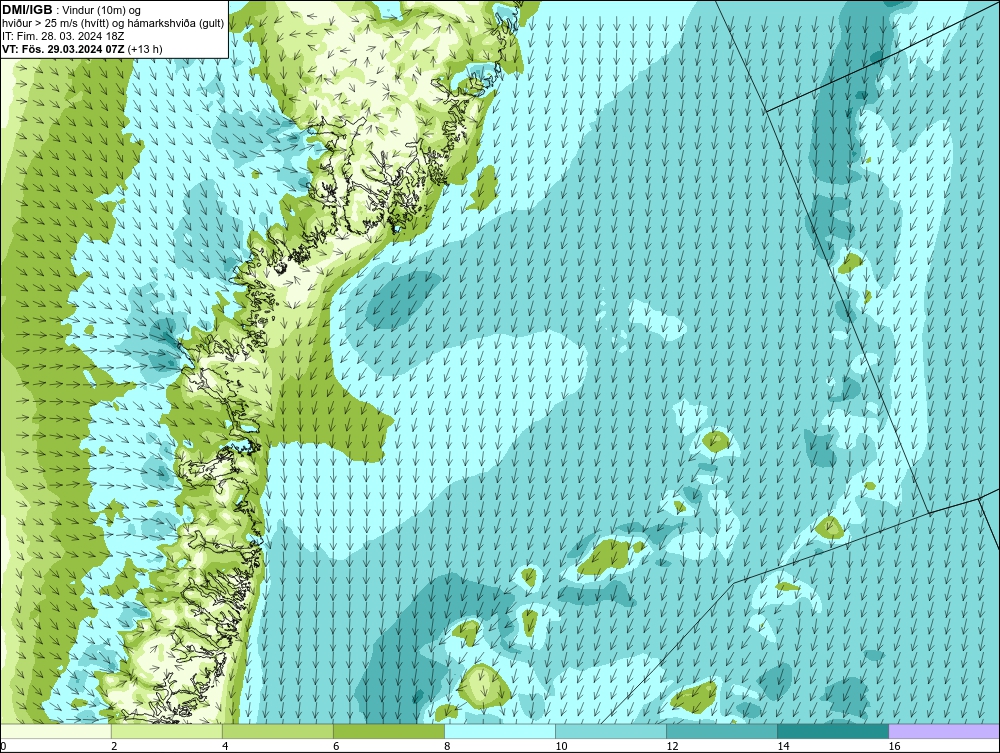This screenshot has height=753, width=1000.
Task: Click the 0–2 m/s pale cream legend swatch
Action: pos(55,731)
